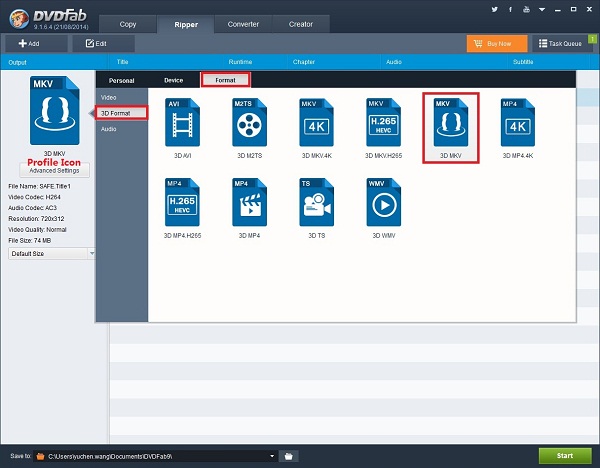600x468 pixels.
Task: Click the Output column header
Action: [x=18, y=62]
